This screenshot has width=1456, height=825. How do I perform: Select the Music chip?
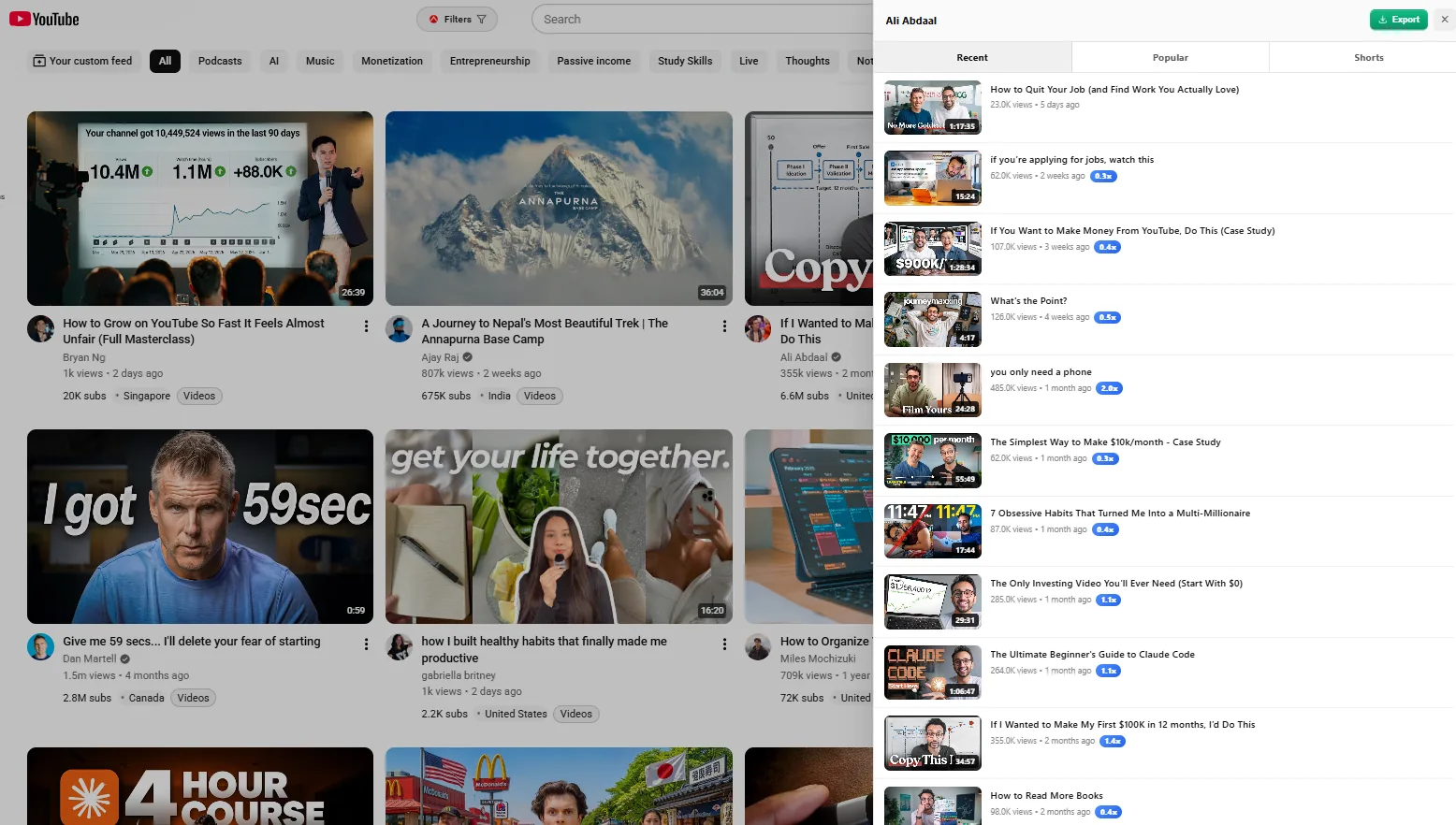[x=320, y=61]
